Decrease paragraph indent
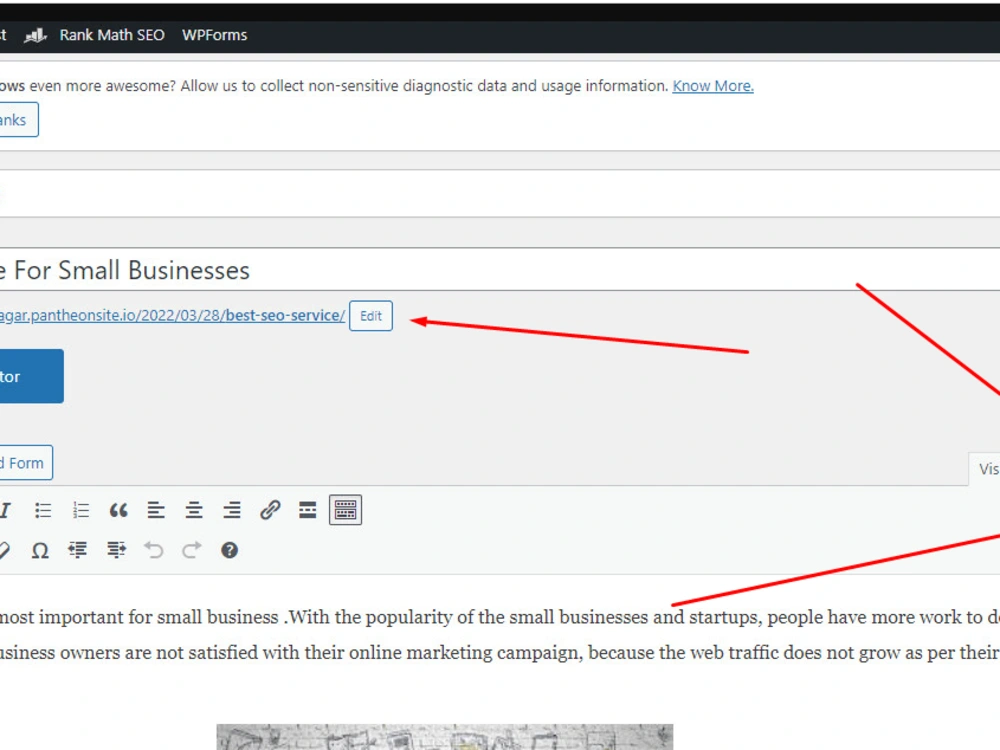 (78, 550)
